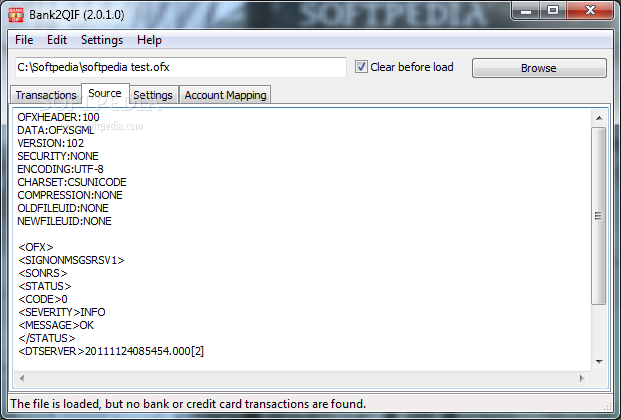This screenshot has height=420, width=621.
Task: Open the File menu
Action: pyautogui.click(x=24, y=40)
